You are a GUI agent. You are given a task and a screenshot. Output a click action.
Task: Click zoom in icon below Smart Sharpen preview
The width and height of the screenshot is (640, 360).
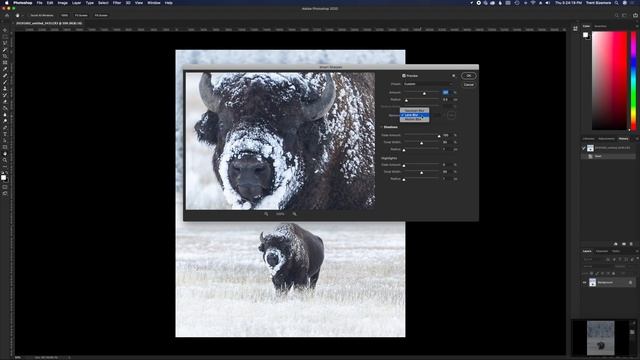pos(294,214)
